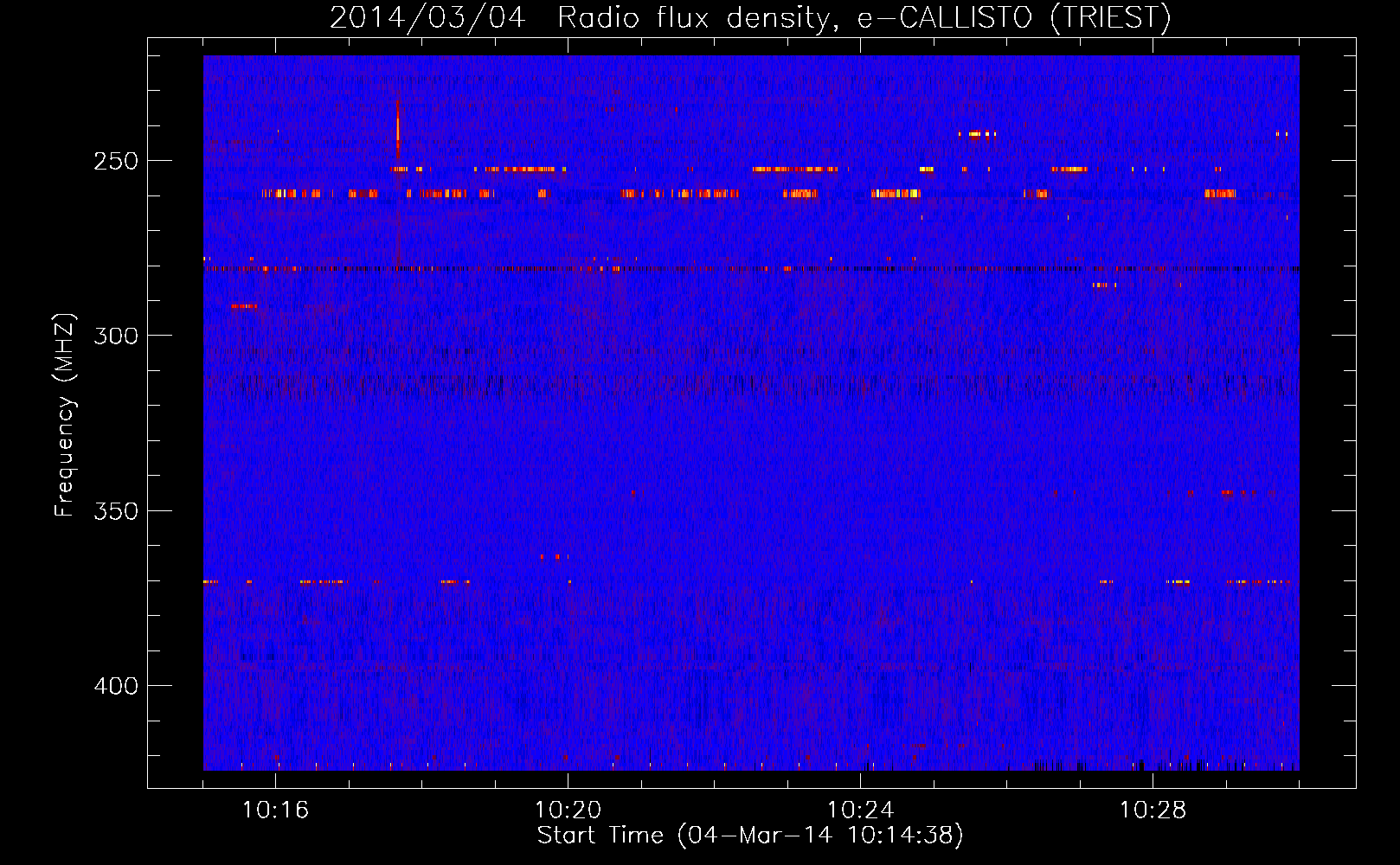Select the 400 frequency tick label
The height and width of the screenshot is (865, 1400).
pyautogui.click(x=116, y=686)
